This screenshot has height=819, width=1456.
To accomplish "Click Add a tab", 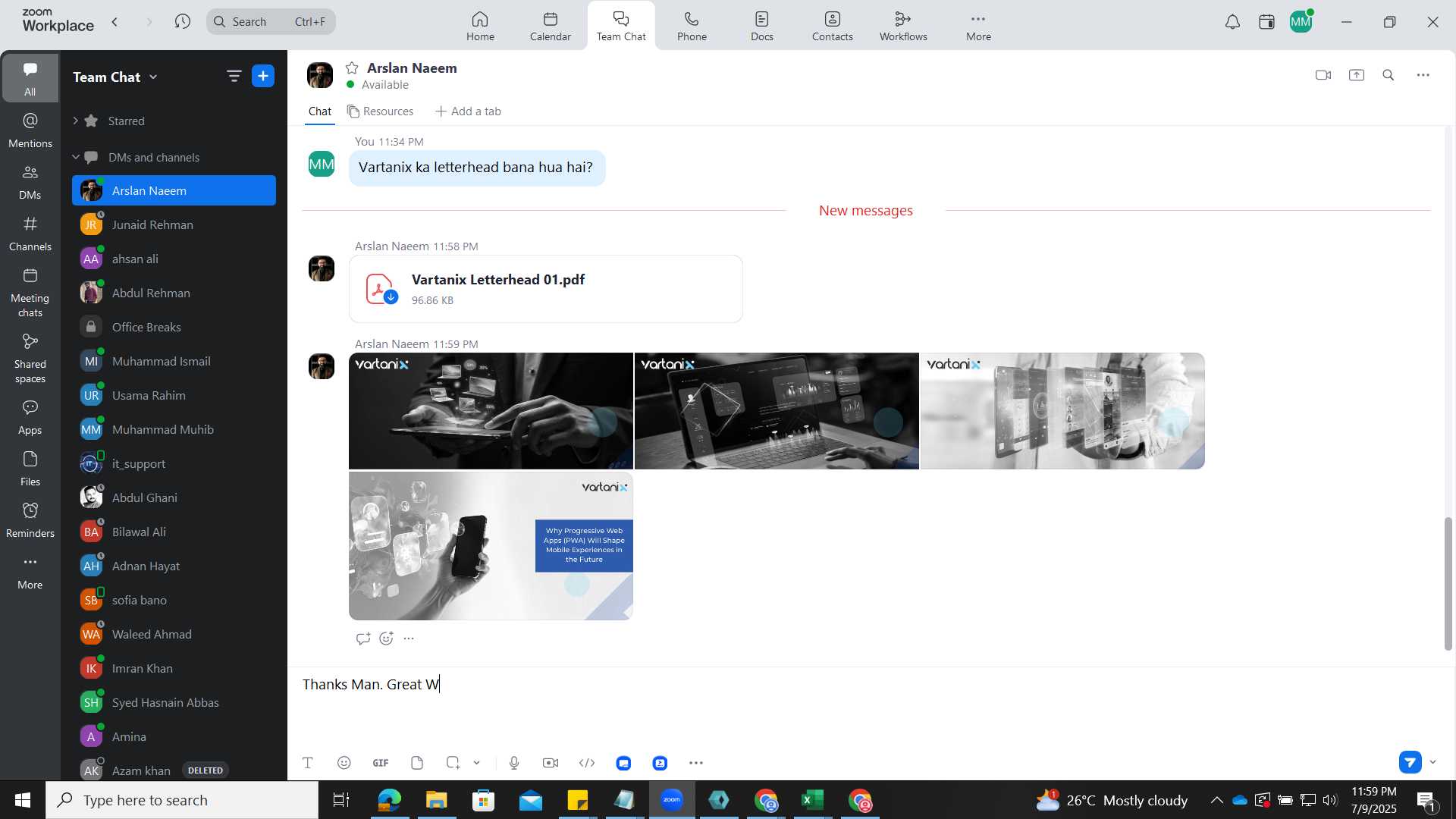I will [x=468, y=111].
